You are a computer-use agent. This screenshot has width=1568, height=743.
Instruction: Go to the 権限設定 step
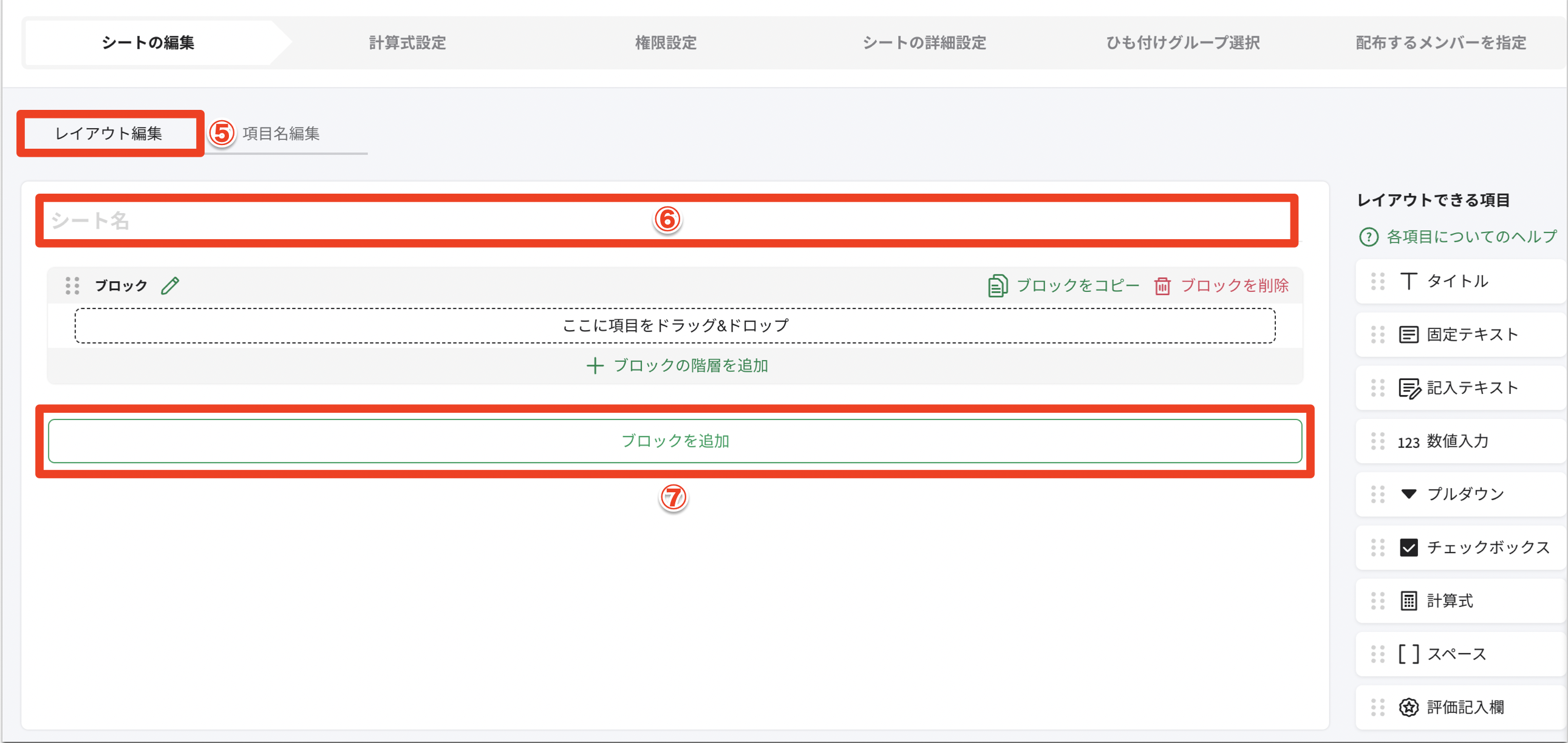click(666, 42)
